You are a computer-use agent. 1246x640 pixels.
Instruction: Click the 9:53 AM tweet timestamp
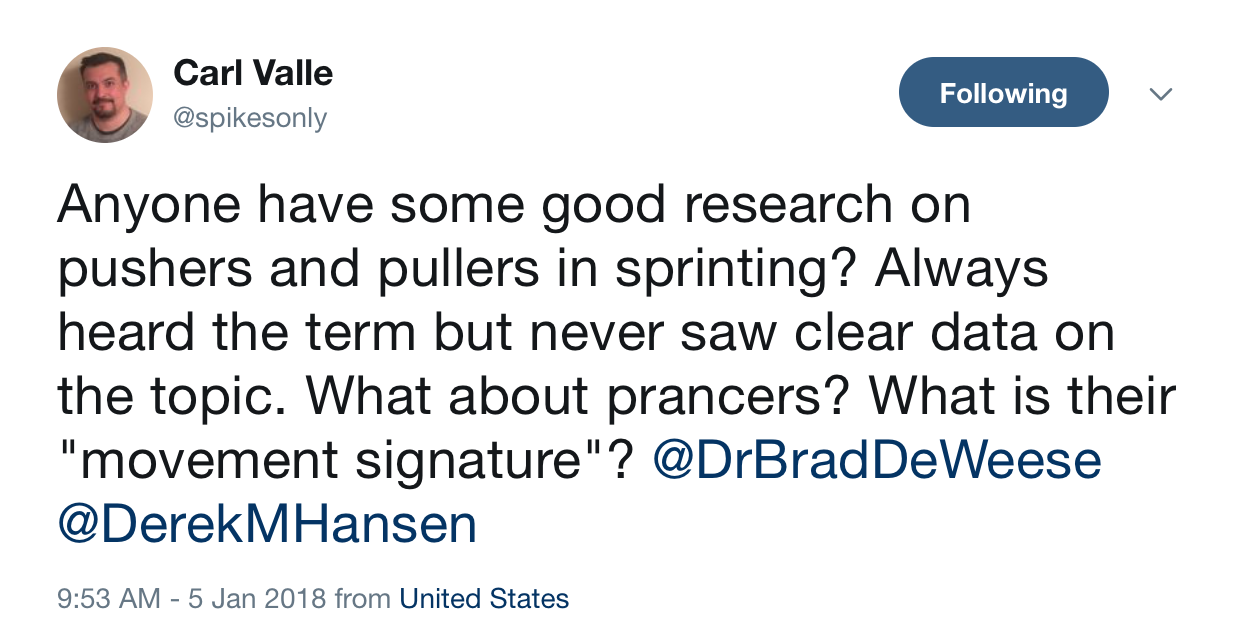coord(109,599)
